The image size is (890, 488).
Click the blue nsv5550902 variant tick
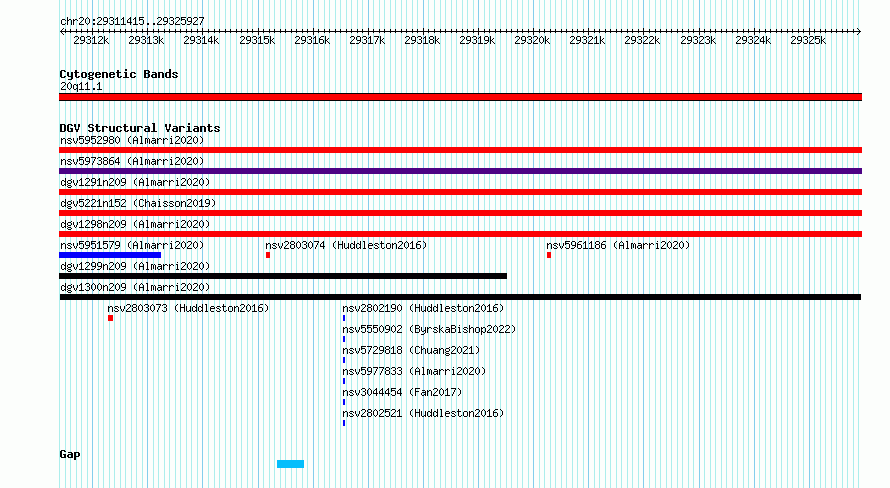point(344,339)
